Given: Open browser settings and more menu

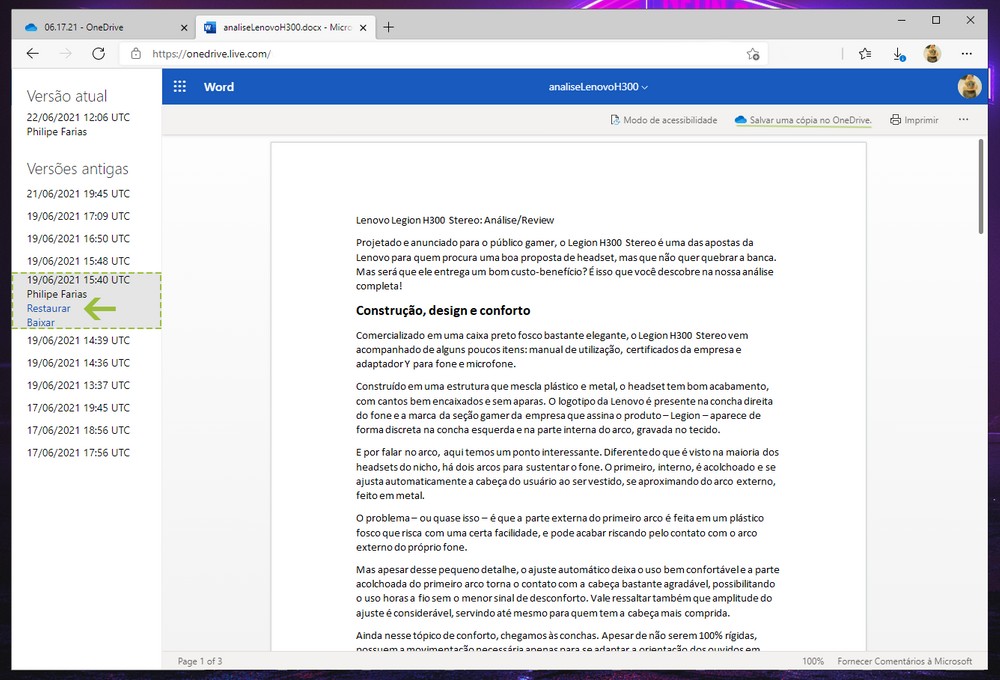Looking at the screenshot, I should pyautogui.click(x=967, y=54).
